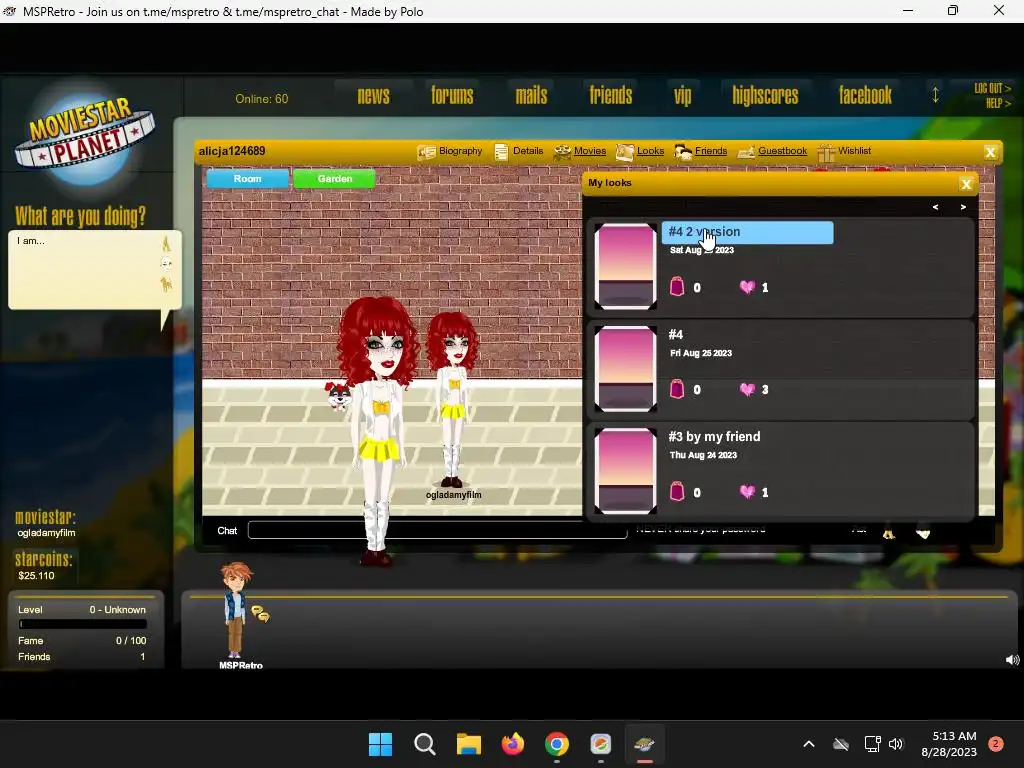Click shopping bag icon on '#4' look
Viewport: 1024px width, 768px height.
tap(677, 389)
